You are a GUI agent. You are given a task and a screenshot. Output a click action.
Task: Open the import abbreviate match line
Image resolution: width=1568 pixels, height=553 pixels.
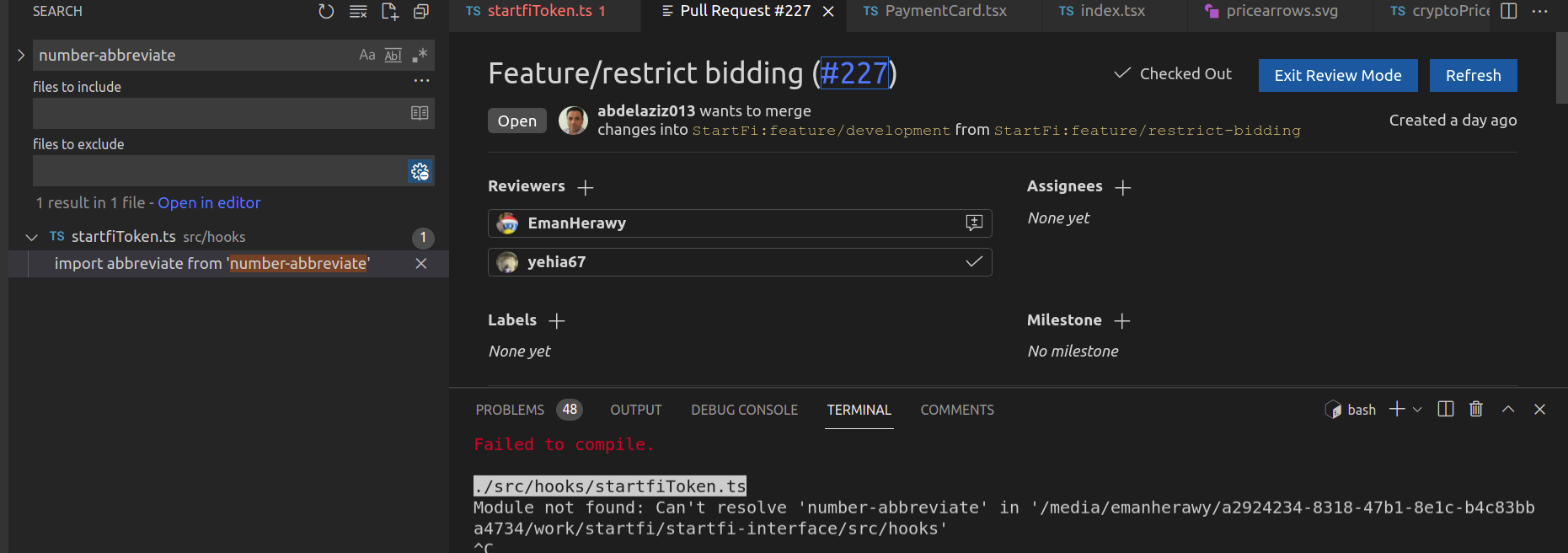(x=212, y=264)
